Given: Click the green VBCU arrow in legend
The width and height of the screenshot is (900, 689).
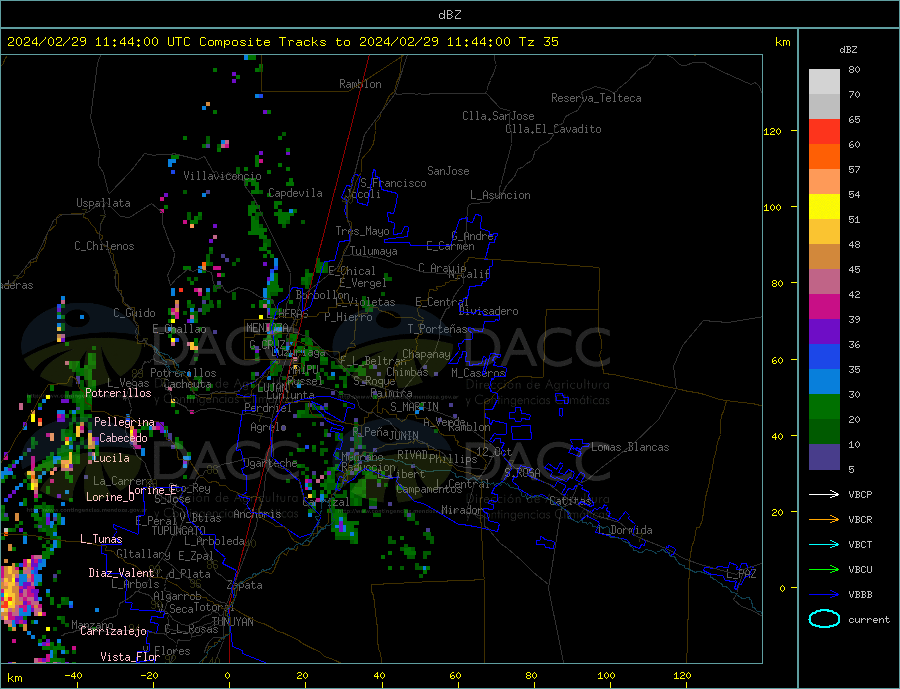Looking at the screenshot, I should pos(824,570).
